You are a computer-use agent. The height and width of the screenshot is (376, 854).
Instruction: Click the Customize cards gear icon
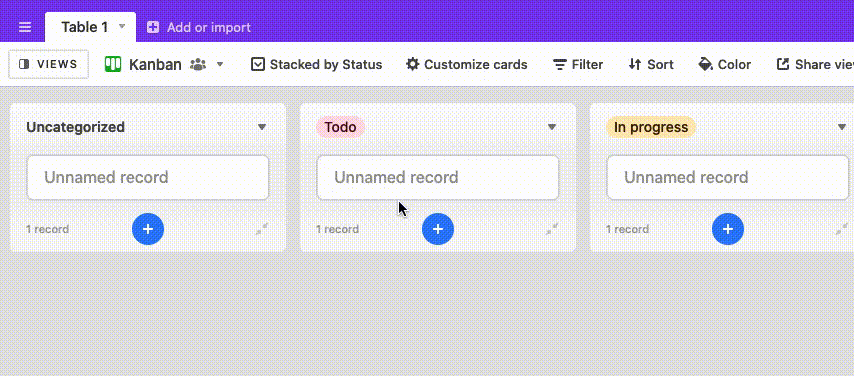coord(413,64)
